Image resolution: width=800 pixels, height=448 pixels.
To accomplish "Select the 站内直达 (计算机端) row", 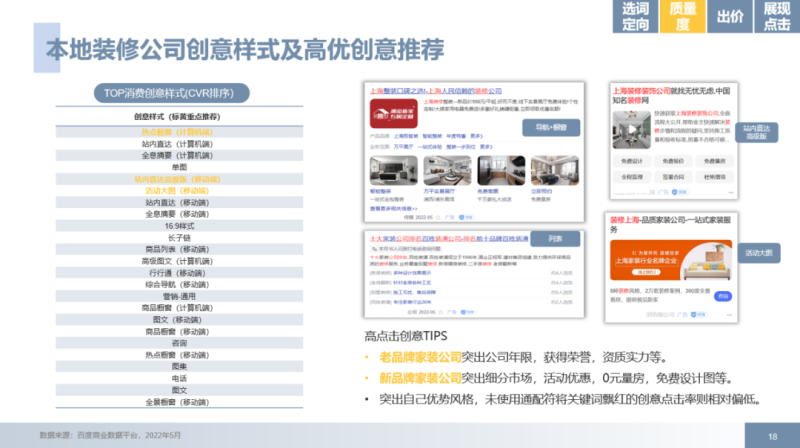I will coord(179,144).
